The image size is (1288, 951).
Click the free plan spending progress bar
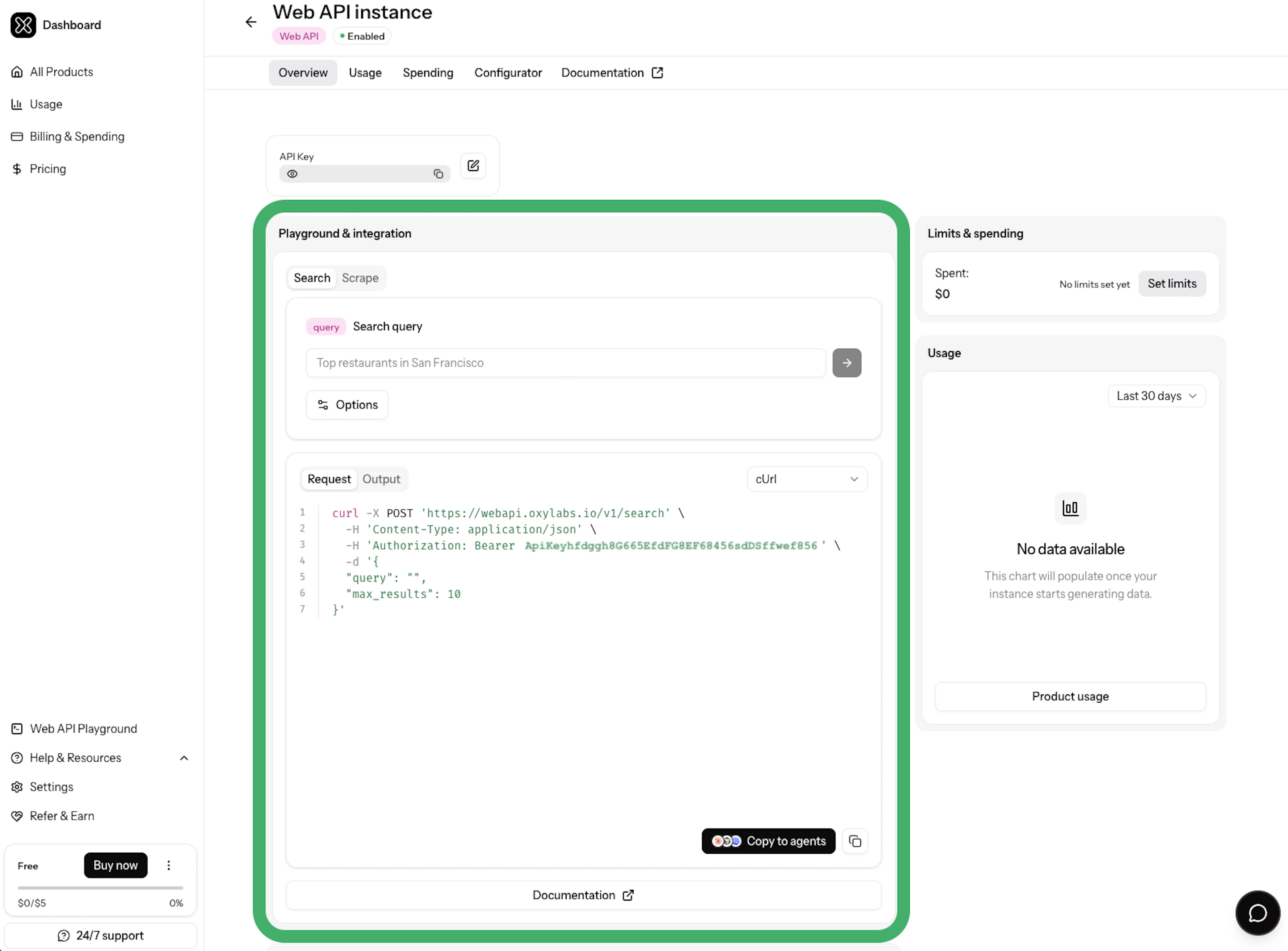tap(100, 888)
